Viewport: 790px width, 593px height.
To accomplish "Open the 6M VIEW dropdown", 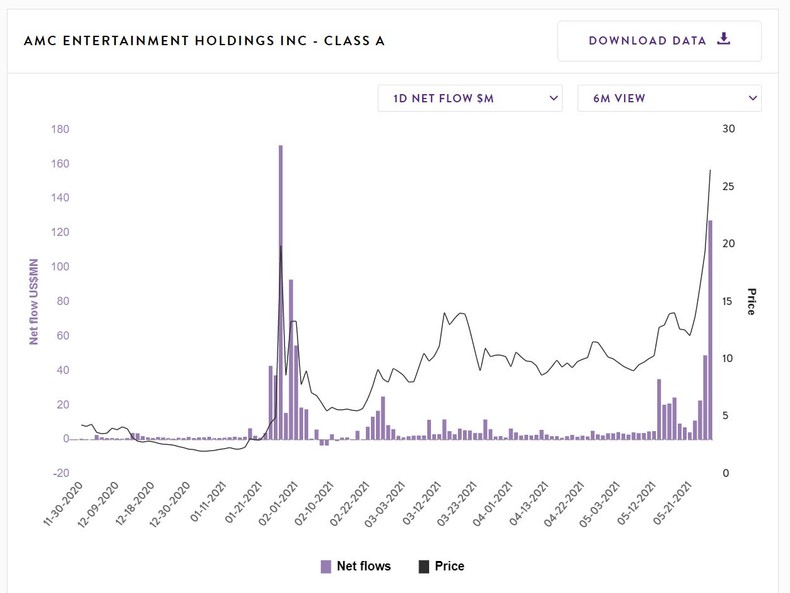I will [669, 98].
